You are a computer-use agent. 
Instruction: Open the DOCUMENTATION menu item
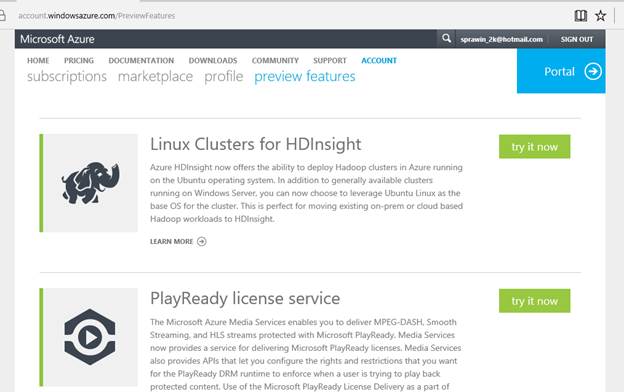click(141, 60)
